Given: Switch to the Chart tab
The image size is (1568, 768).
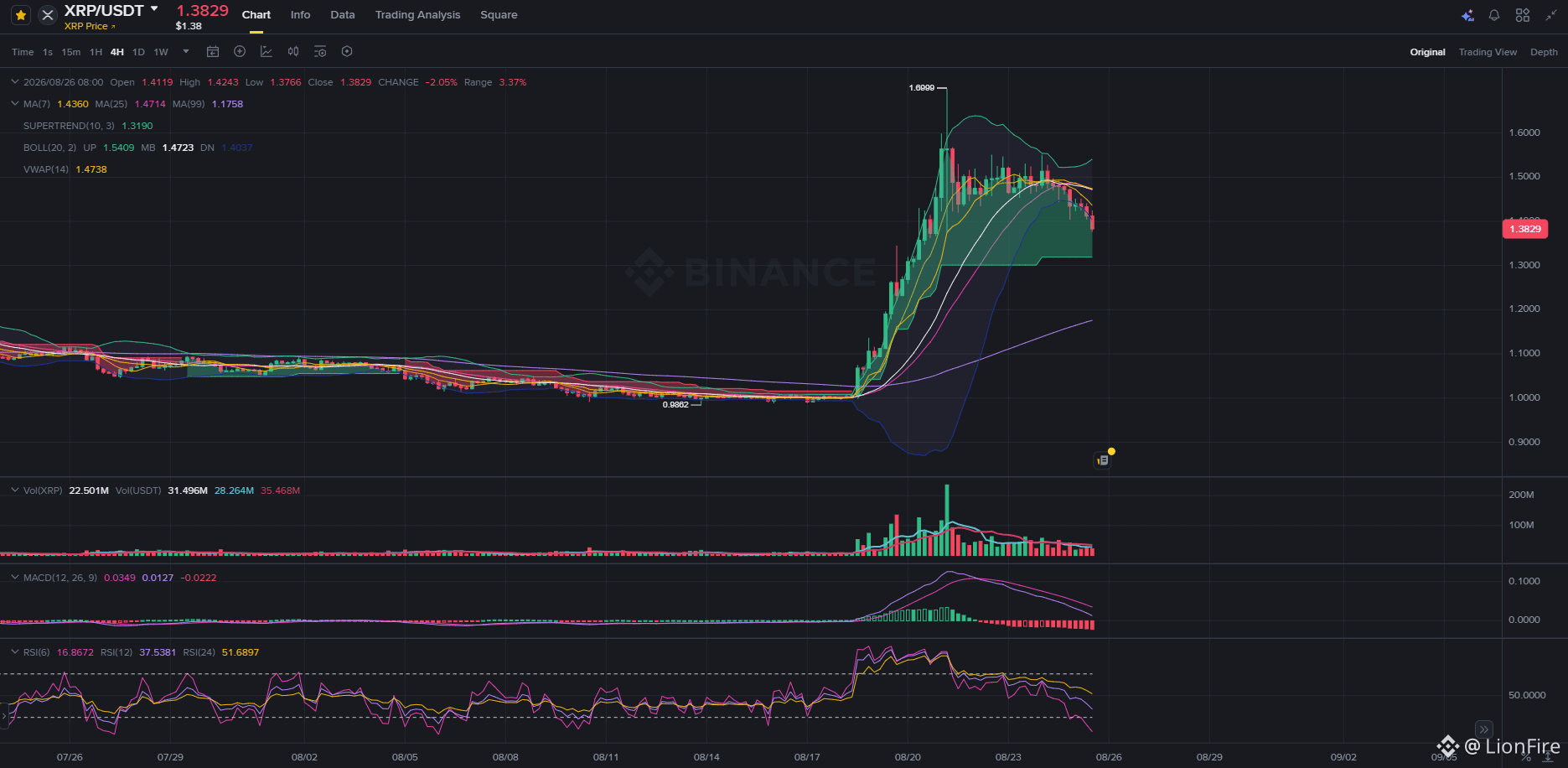Looking at the screenshot, I should tap(256, 15).
